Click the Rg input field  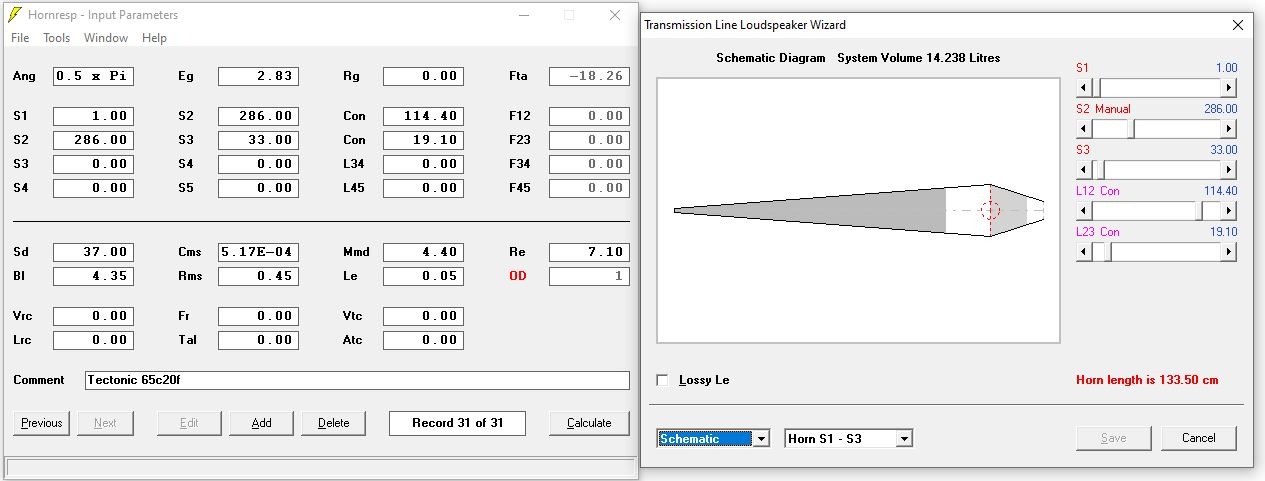[x=423, y=76]
